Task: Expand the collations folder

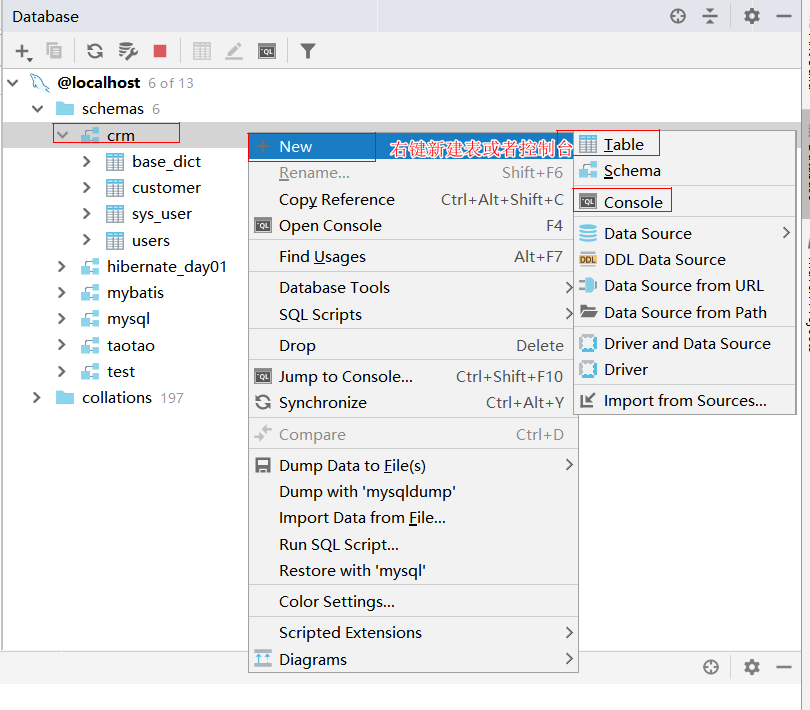Action: [x=37, y=397]
